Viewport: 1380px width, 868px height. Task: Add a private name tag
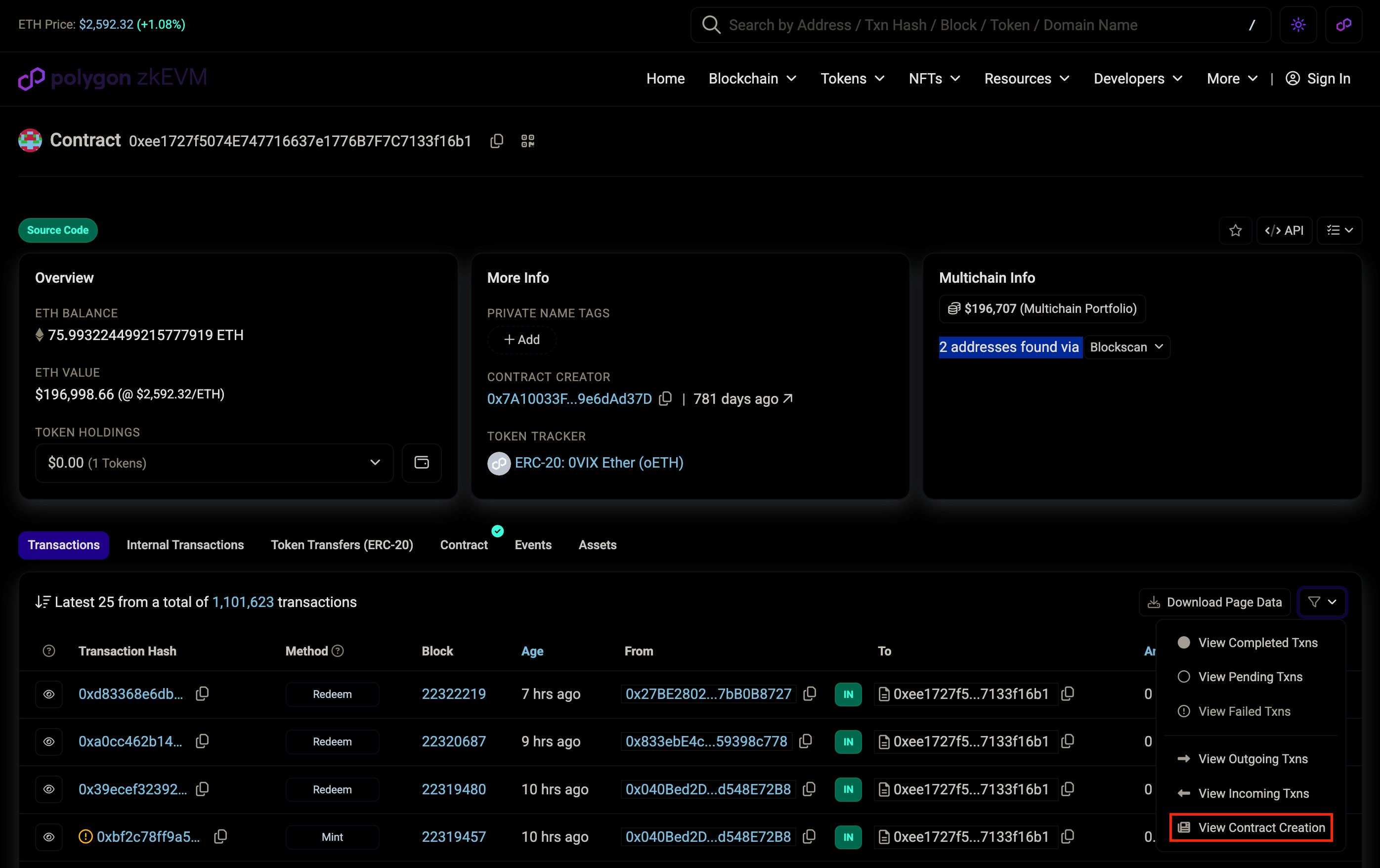tap(521, 340)
